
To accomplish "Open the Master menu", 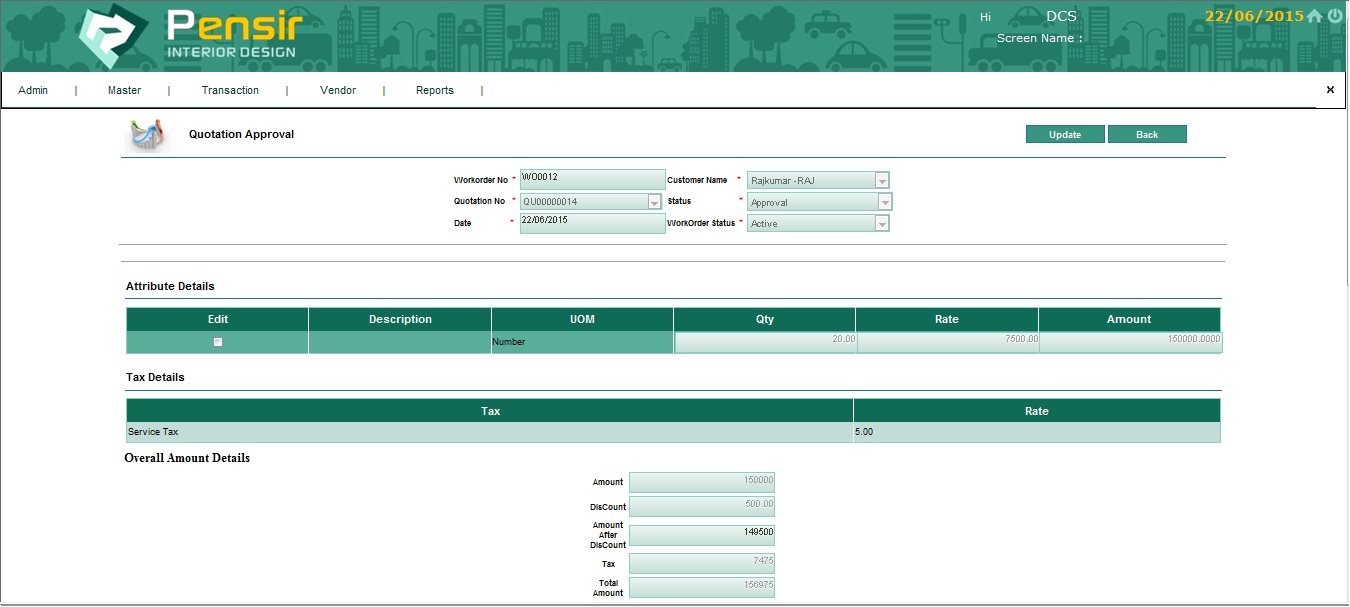I will pos(124,90).
